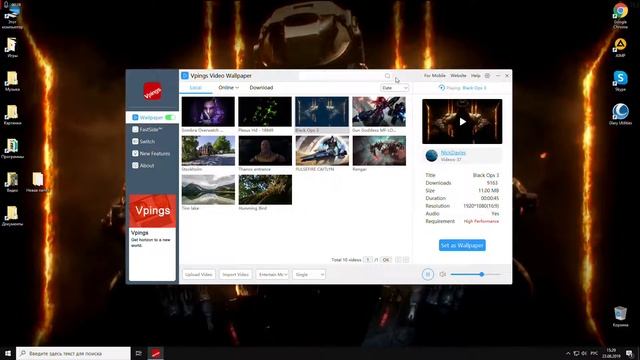Select the Gun Goddess thumbnail
The height and width of the screenshot is (360, 640).
tap(379, 111)
